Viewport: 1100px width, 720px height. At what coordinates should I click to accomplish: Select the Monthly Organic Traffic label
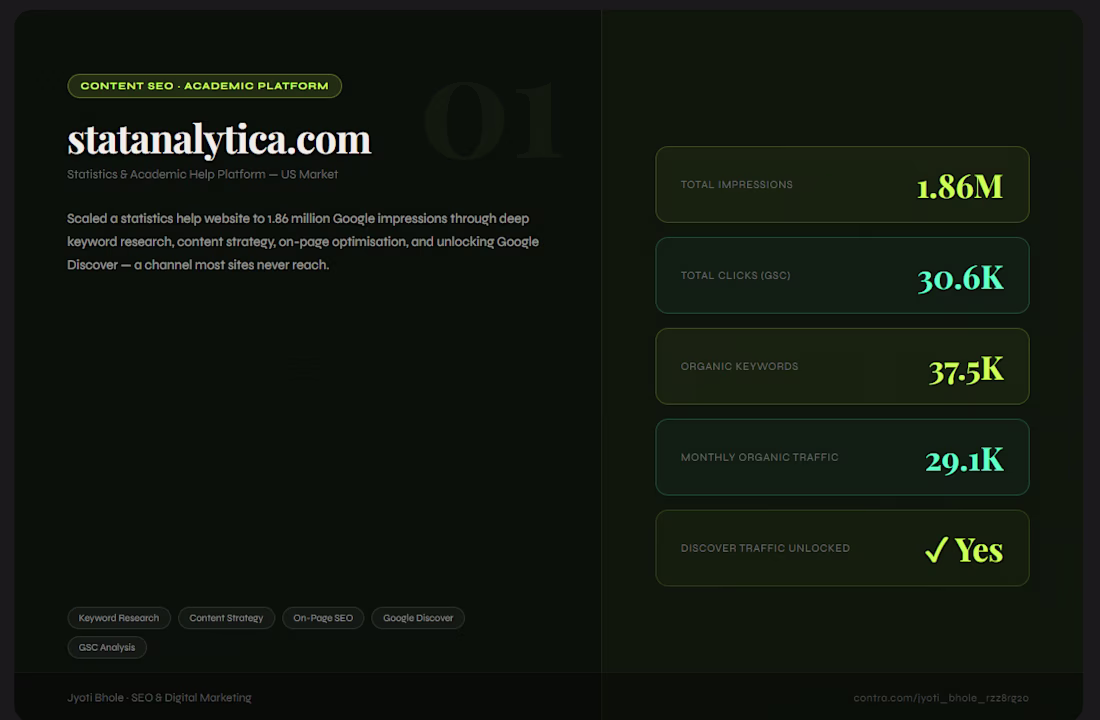[759, 457]
